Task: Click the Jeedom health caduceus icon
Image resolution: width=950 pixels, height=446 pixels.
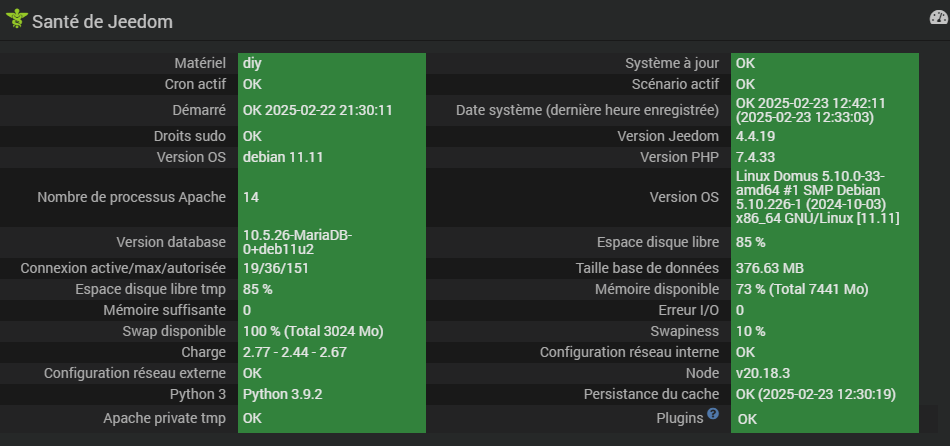Action: pos(16,19)
